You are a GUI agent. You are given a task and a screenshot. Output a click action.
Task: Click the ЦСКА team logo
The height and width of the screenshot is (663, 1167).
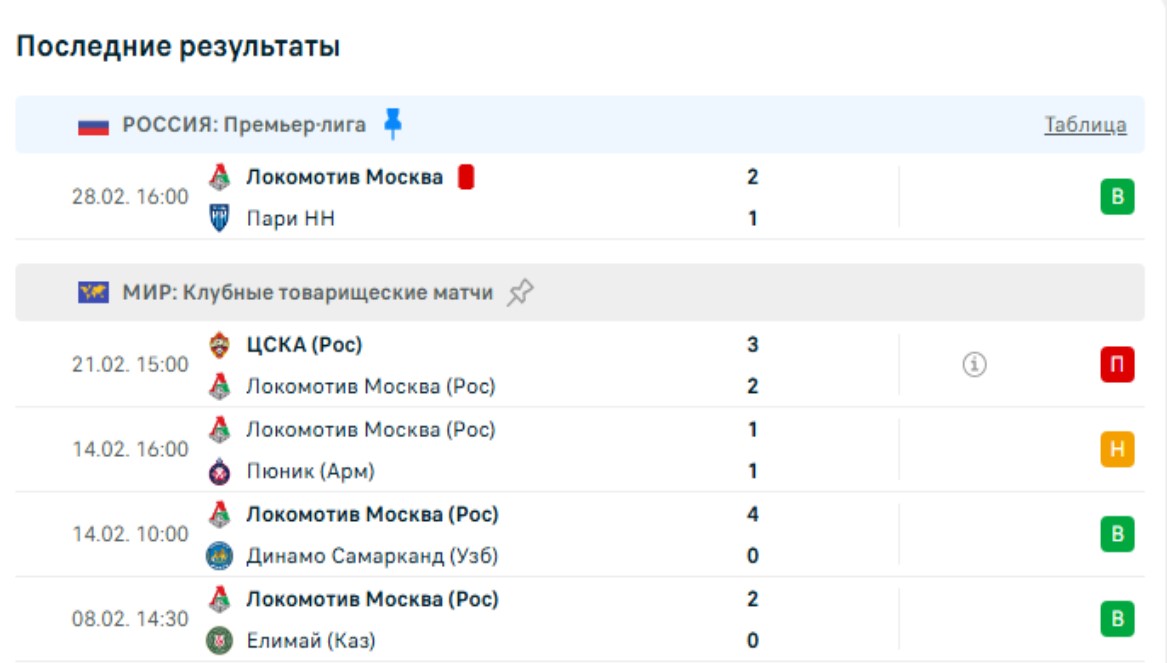pyautogui.click(x=219, y=346)
